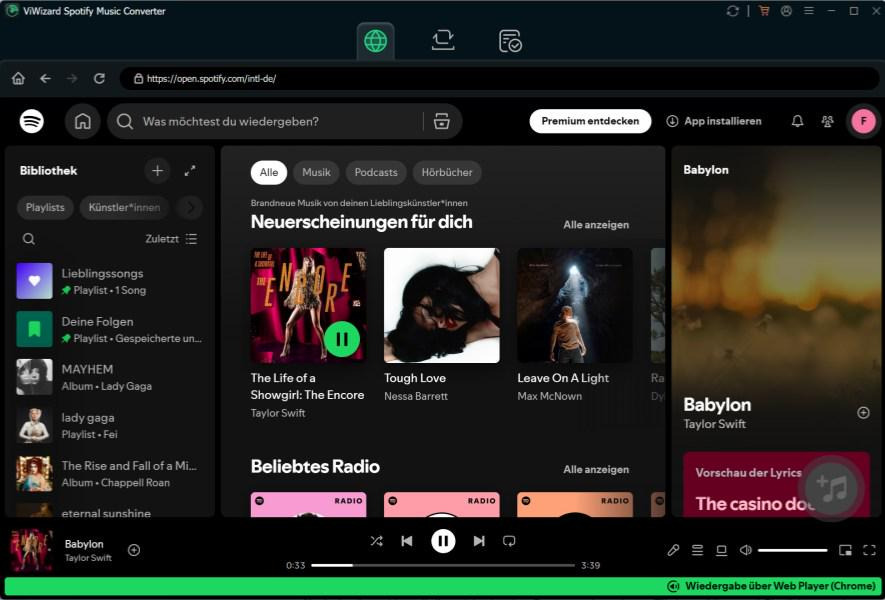Search in the library magnifier icon
This screenshot has height=600, width=885.
point(29,239)
